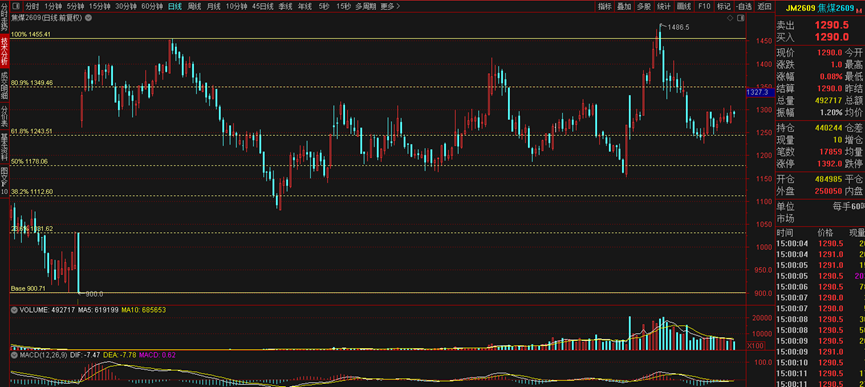The height and width of the screenshot is (387, 865).
Task: Toggle 叠加 overlay comparison
Action: click(x=624, y=7)
